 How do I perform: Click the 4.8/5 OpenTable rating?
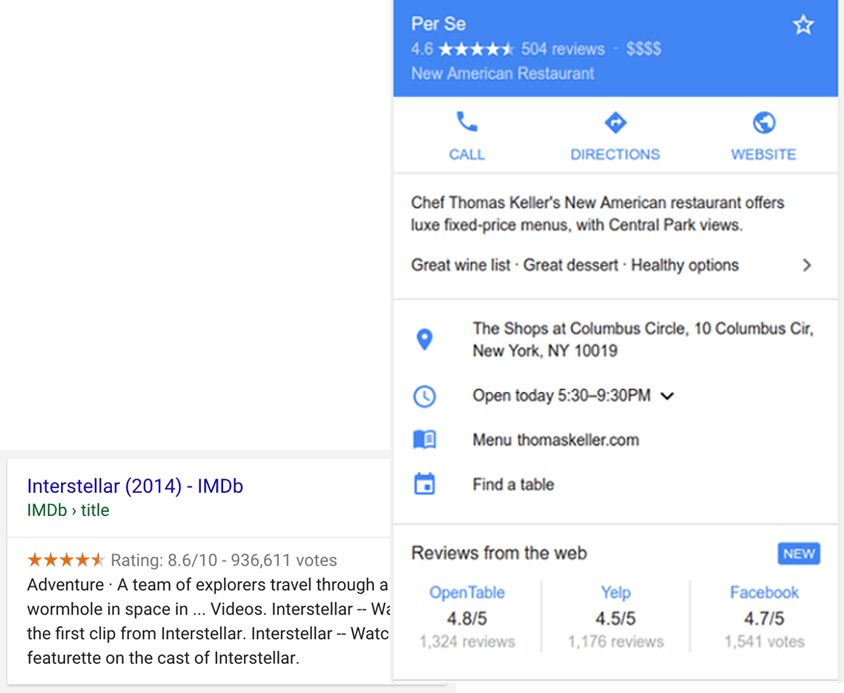tap(467, 619)
